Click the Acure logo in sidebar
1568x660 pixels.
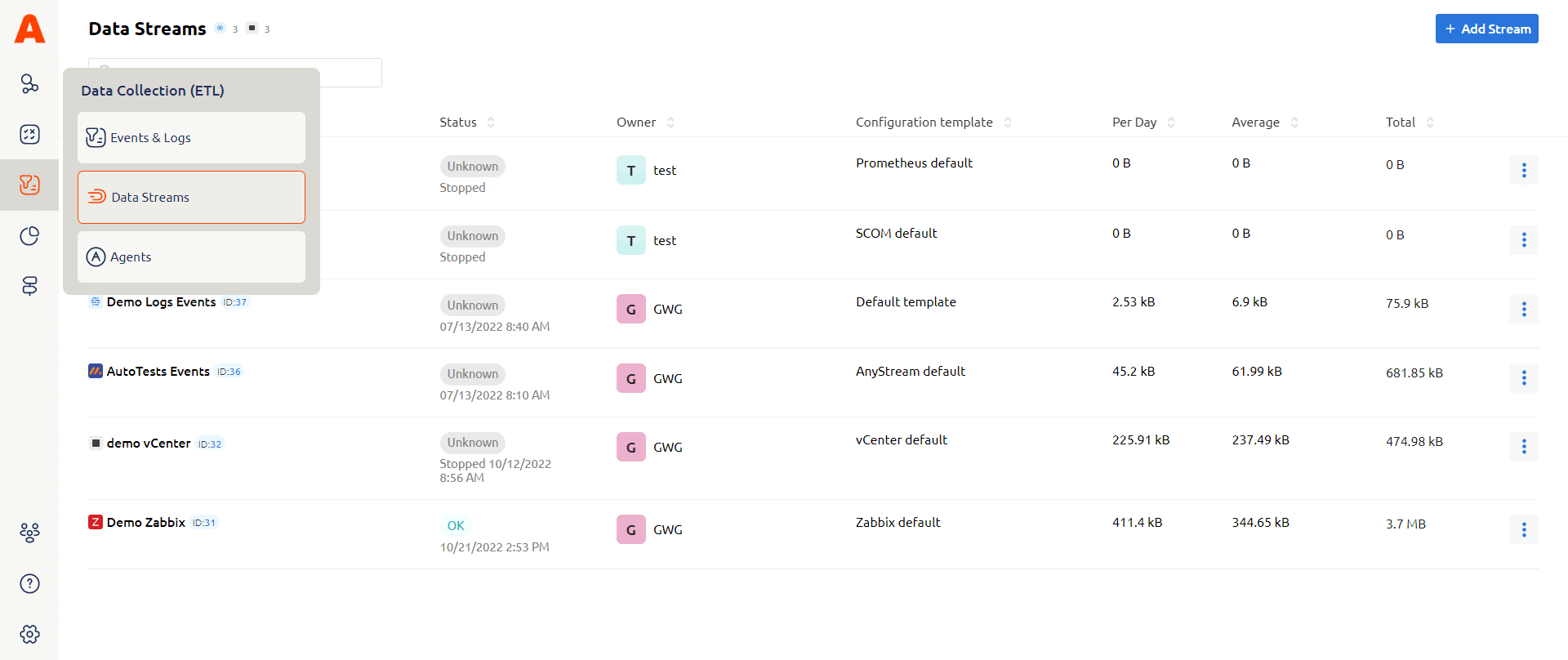tap(29, 29)
